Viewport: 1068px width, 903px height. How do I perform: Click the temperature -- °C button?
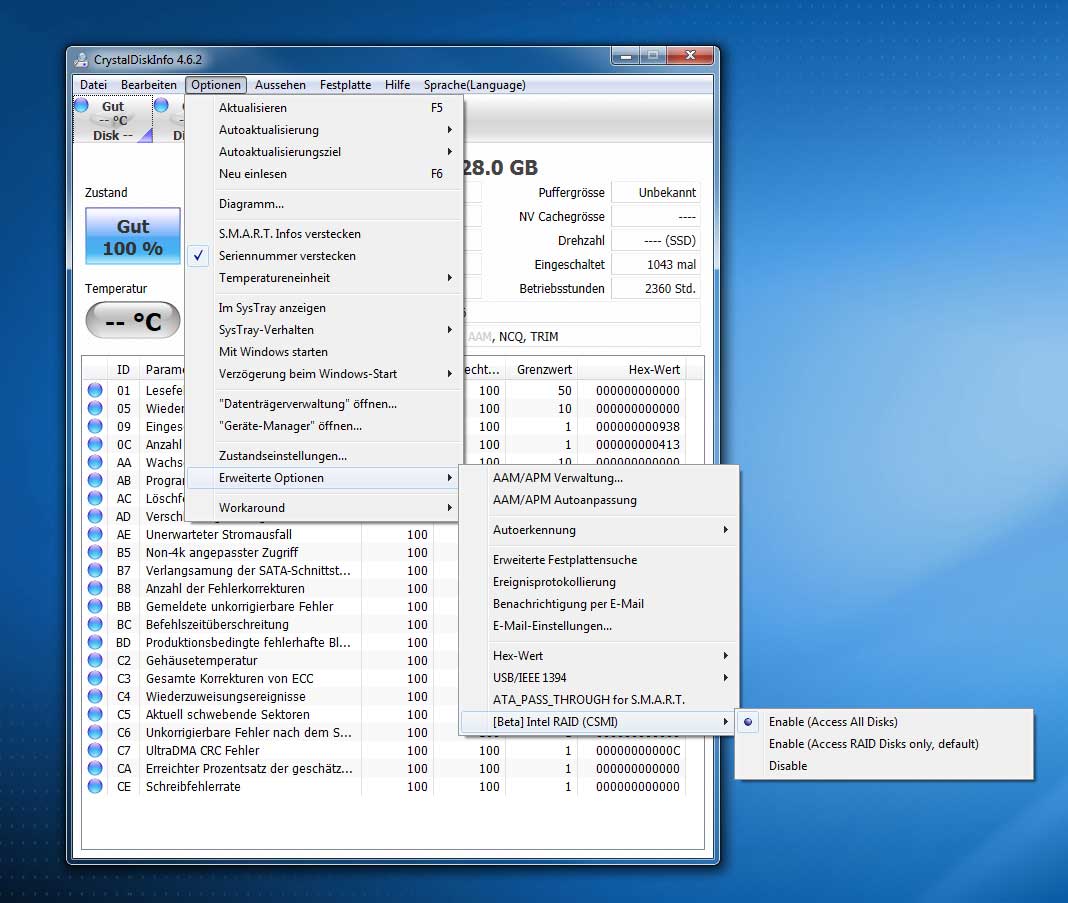tap(133, 320)
